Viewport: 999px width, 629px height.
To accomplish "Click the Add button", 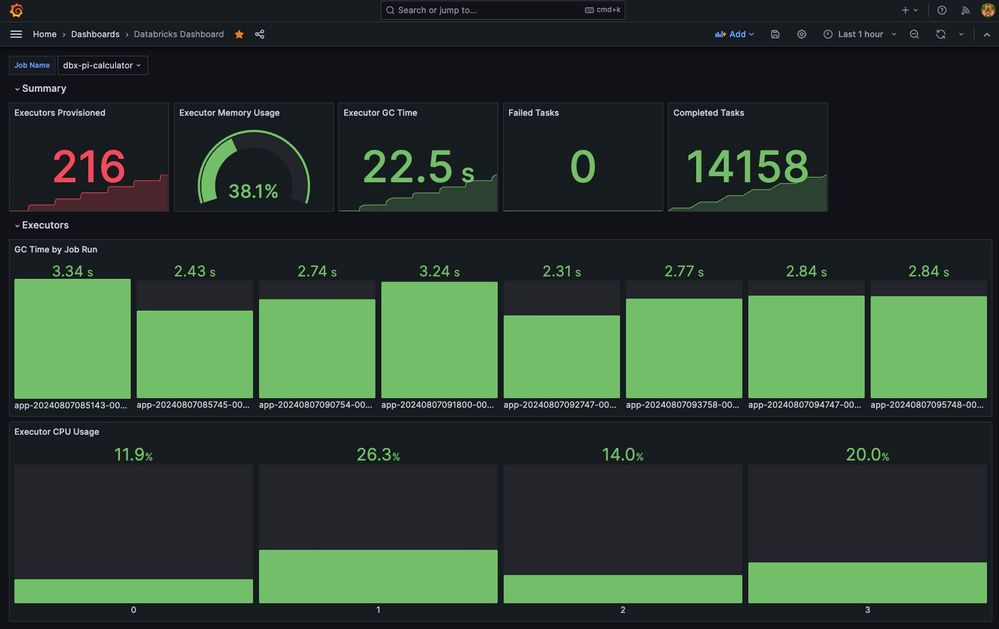I will coord(735,34).
